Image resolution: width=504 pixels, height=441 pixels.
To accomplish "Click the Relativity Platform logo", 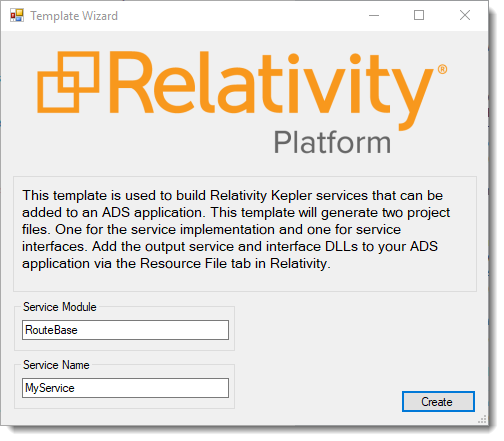I will pyautogui.click(x=242, y=103).
